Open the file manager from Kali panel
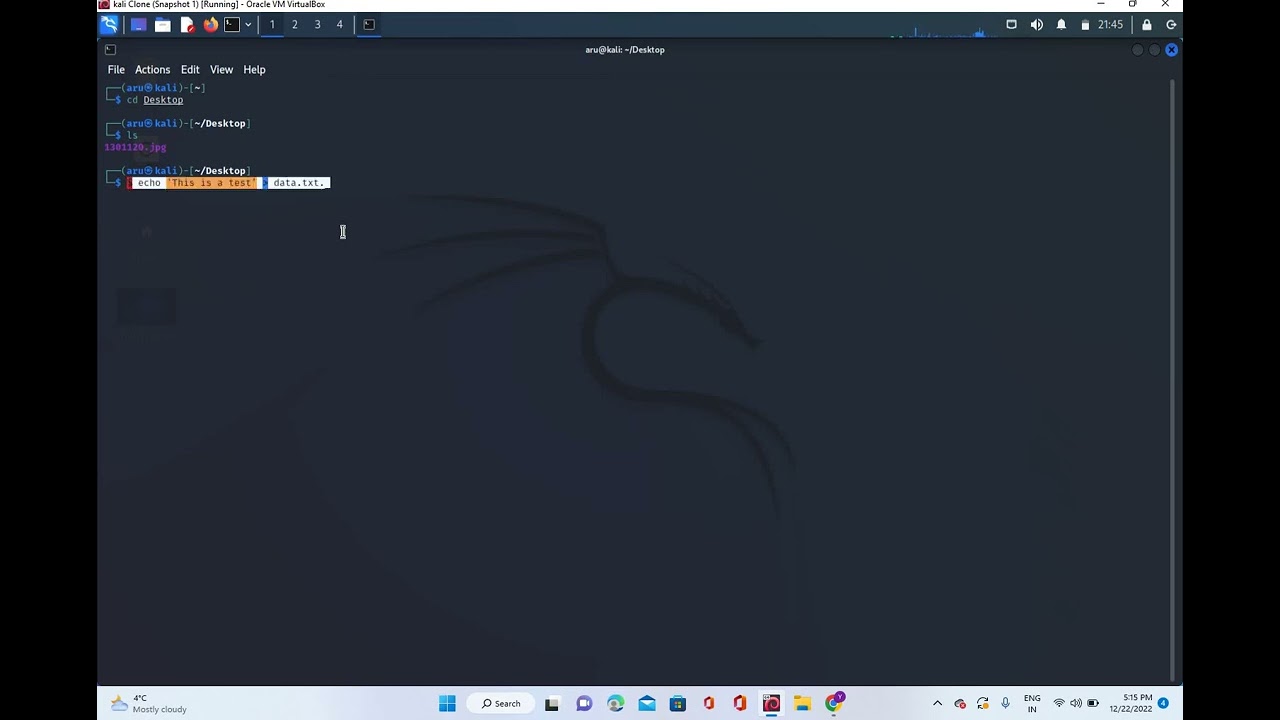This screenshot has height=720, width=1280. (162, 24)
